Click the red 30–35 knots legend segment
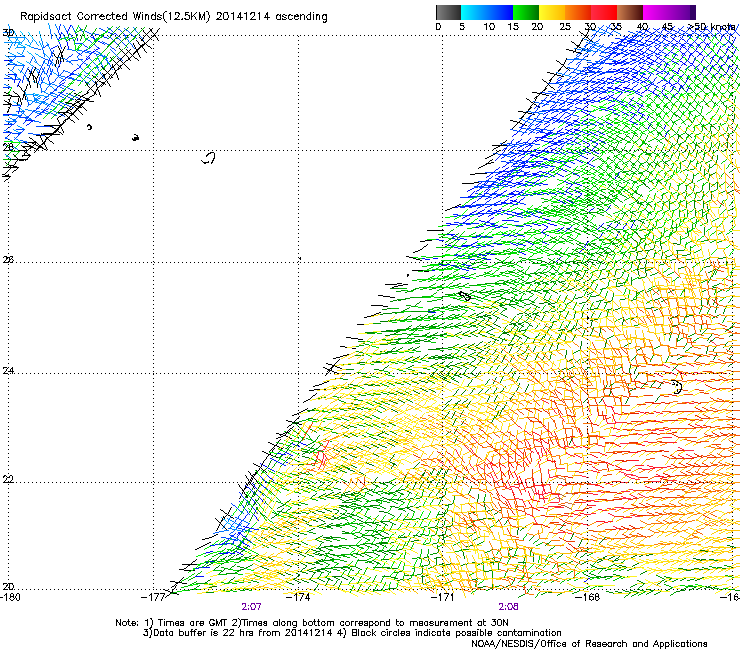Screen dimensions: 740x650 tap(604, 12)
